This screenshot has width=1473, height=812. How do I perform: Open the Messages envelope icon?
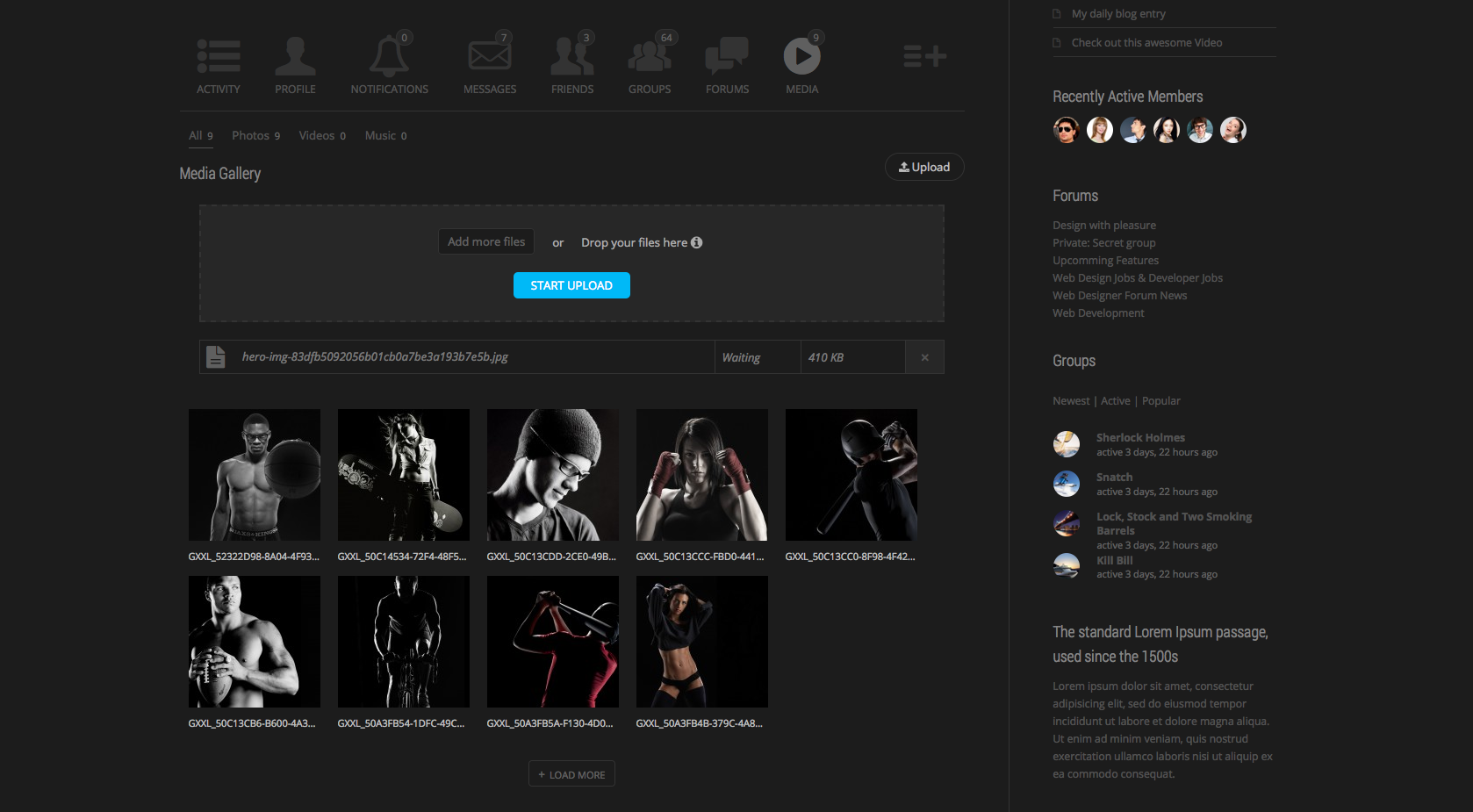[x=489, y=56]
